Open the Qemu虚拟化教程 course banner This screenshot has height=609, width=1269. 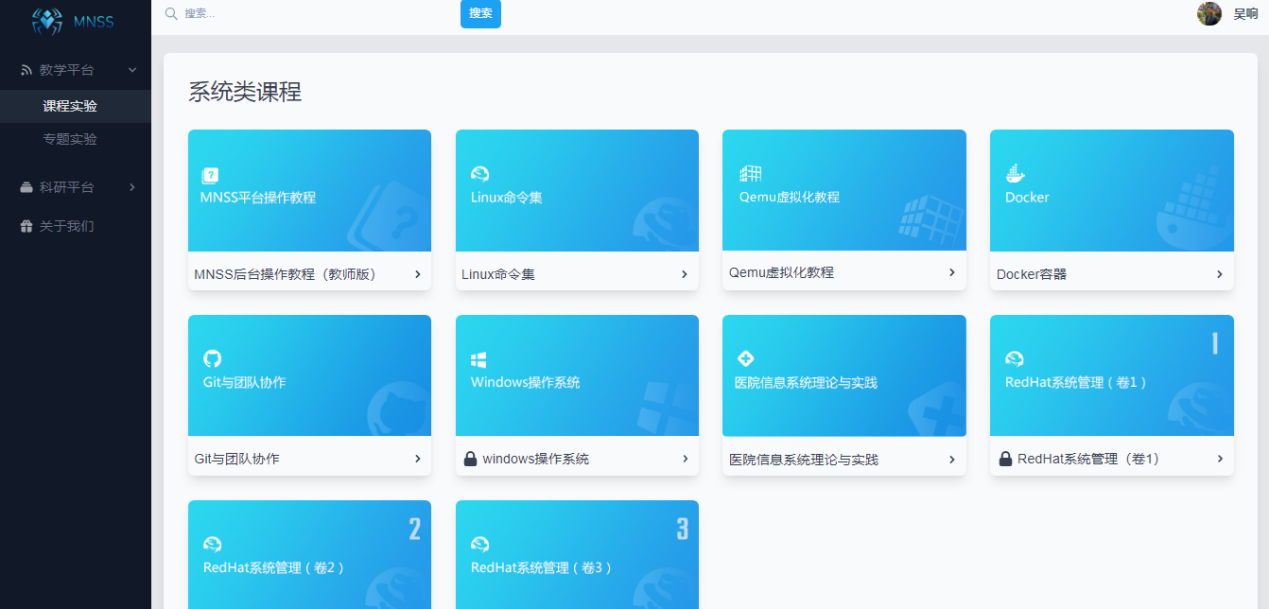(844, 189)
